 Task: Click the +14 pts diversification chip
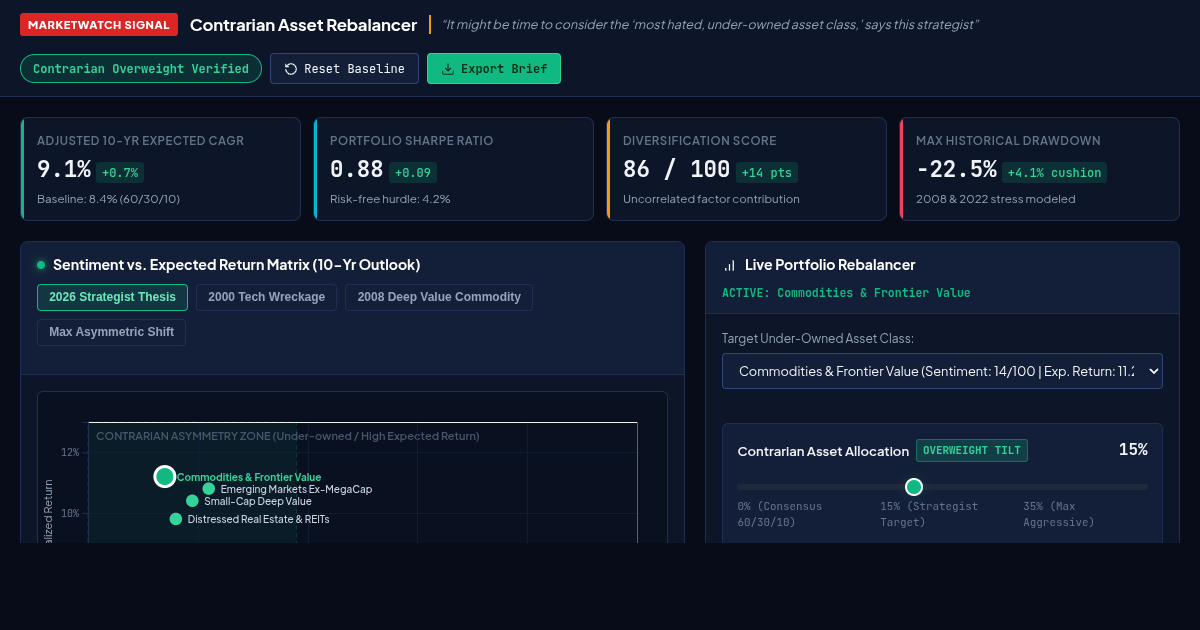pyautogui.click(x=767, y=172)
